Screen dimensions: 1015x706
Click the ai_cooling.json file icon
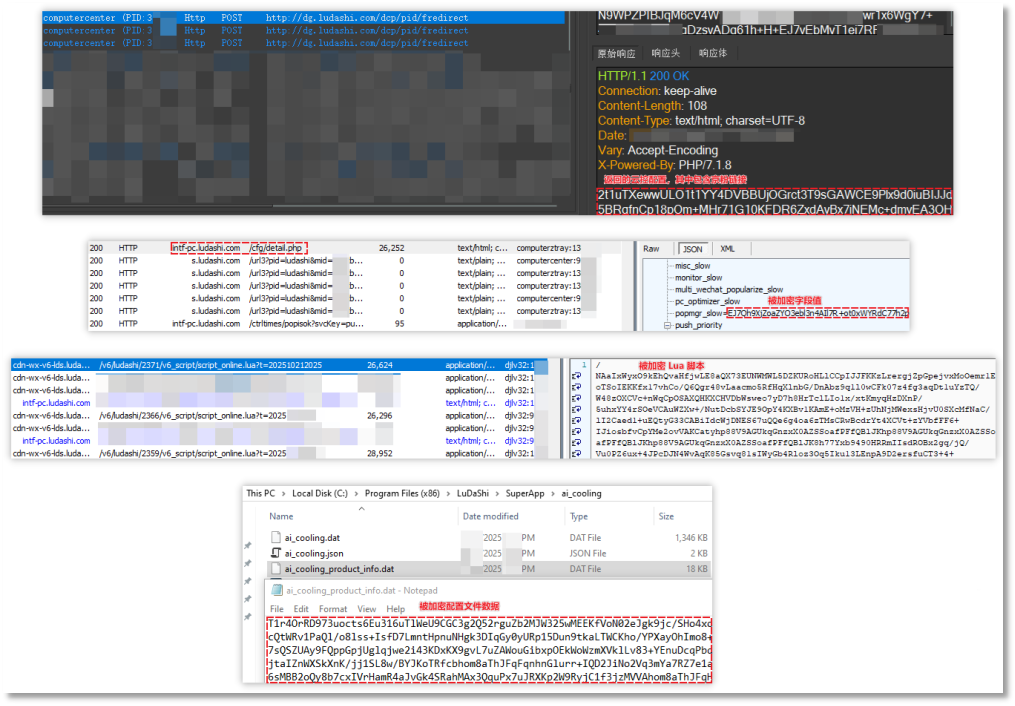point(276,553)
